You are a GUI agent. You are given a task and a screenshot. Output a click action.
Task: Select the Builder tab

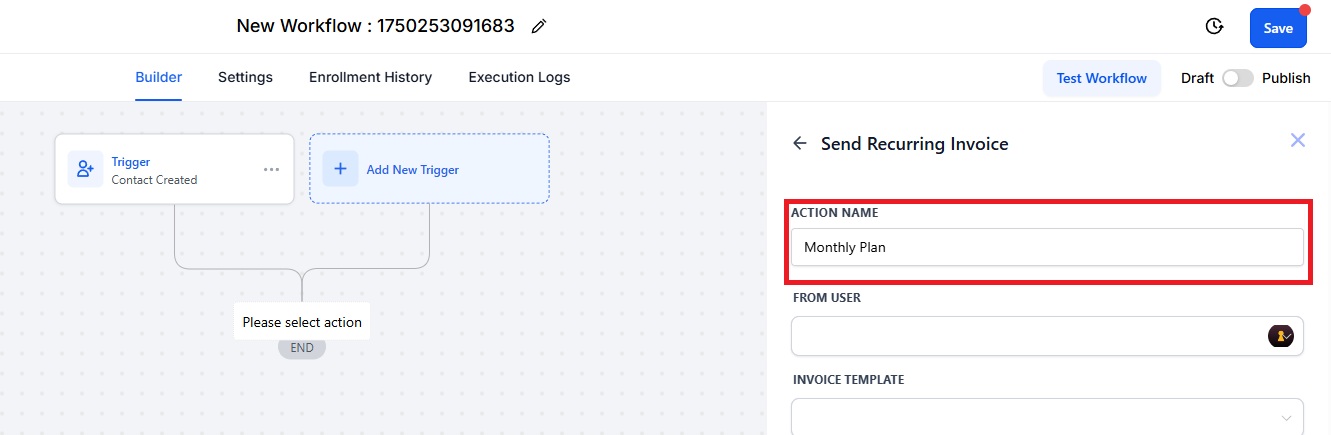159,77
